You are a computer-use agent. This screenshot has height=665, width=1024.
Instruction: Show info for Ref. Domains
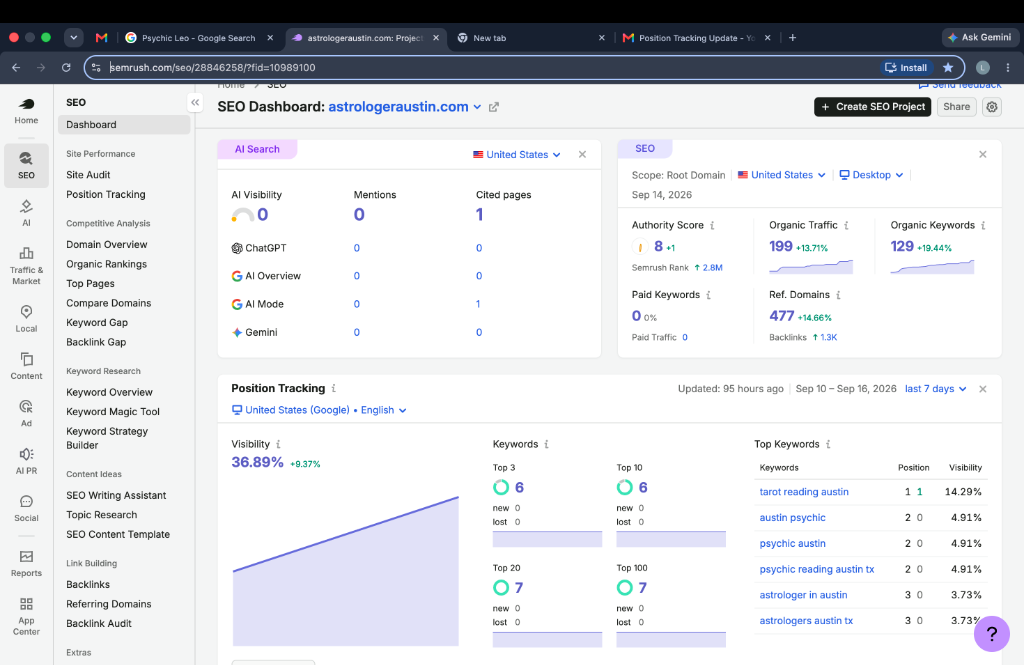point(839,295)
